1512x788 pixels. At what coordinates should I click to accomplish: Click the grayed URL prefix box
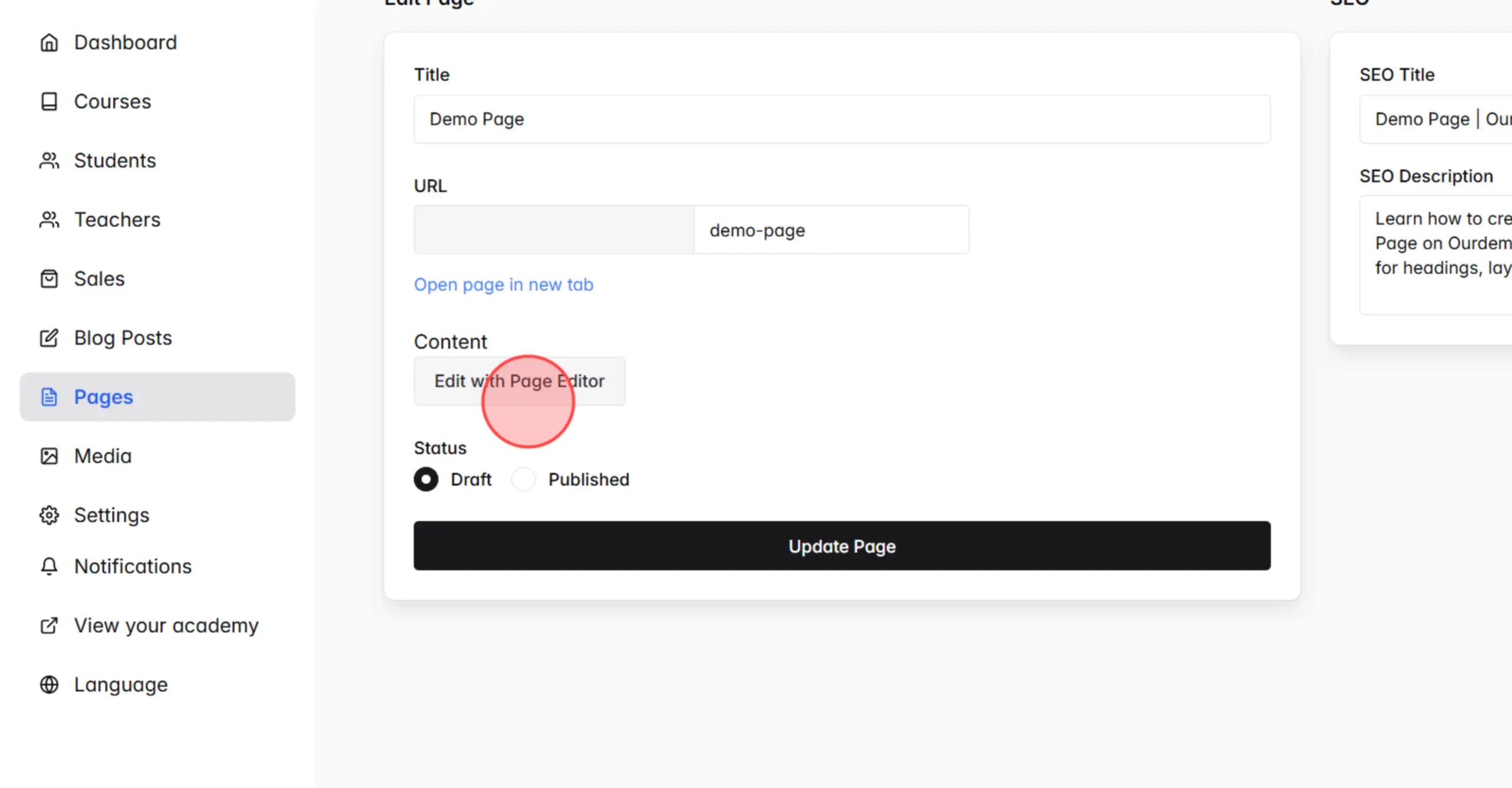(x=554, y=230)
